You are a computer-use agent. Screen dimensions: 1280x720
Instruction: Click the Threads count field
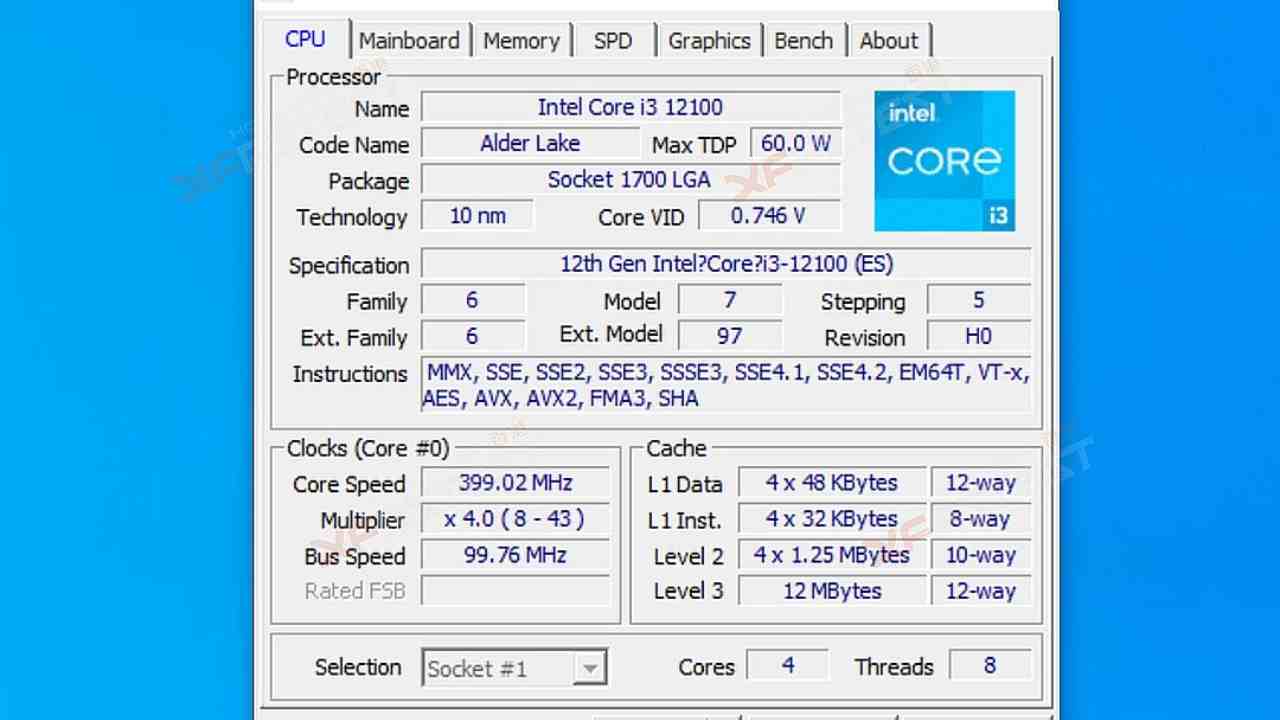(x=989, y=666)
